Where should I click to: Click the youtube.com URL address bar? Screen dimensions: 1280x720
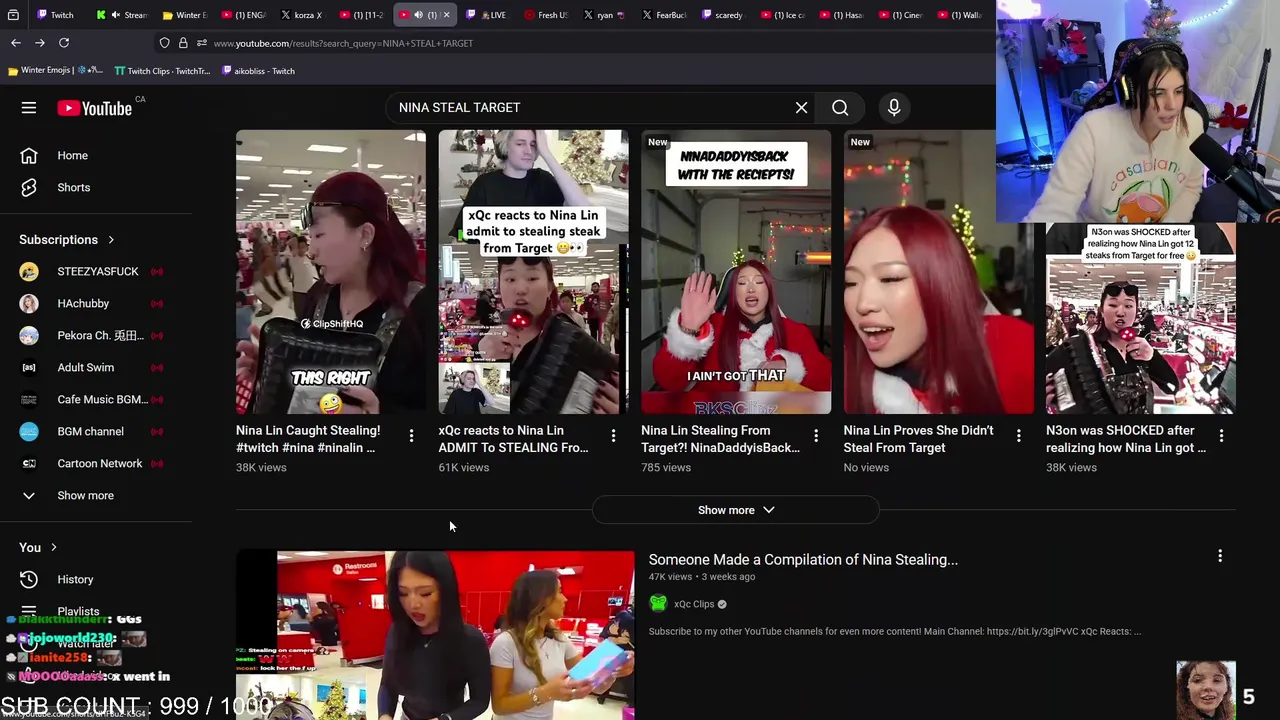343,43
